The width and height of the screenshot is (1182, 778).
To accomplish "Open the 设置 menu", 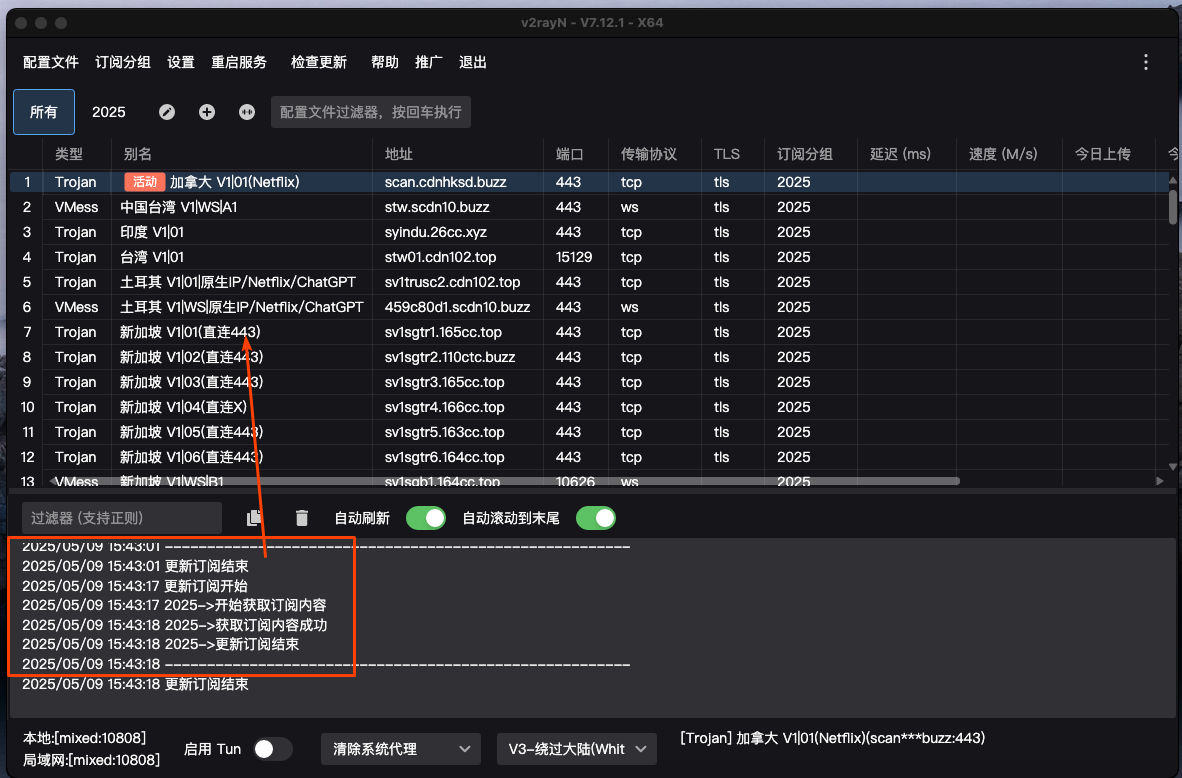I will pyautogui.click(x=181, y=62).
